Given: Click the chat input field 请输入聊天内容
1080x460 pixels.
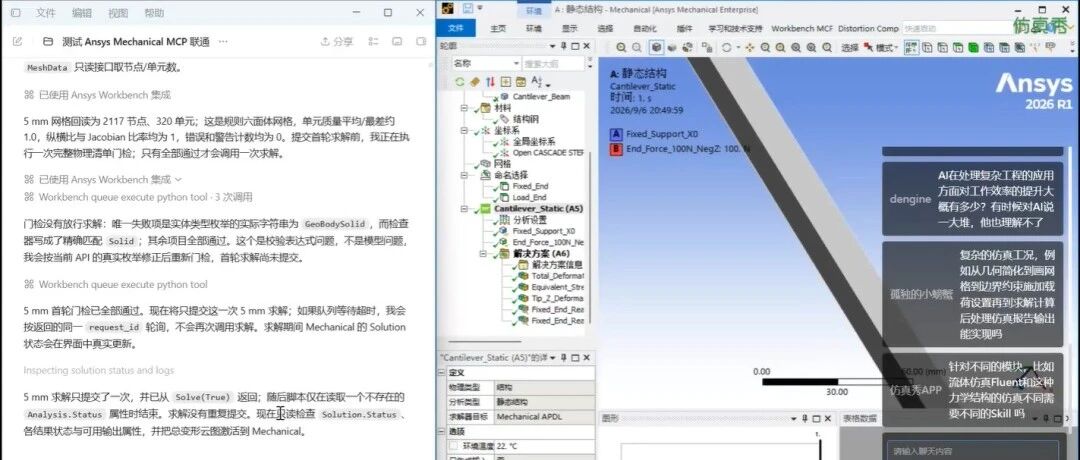Looking at the screenshot, I should click(x=971, y=451).
